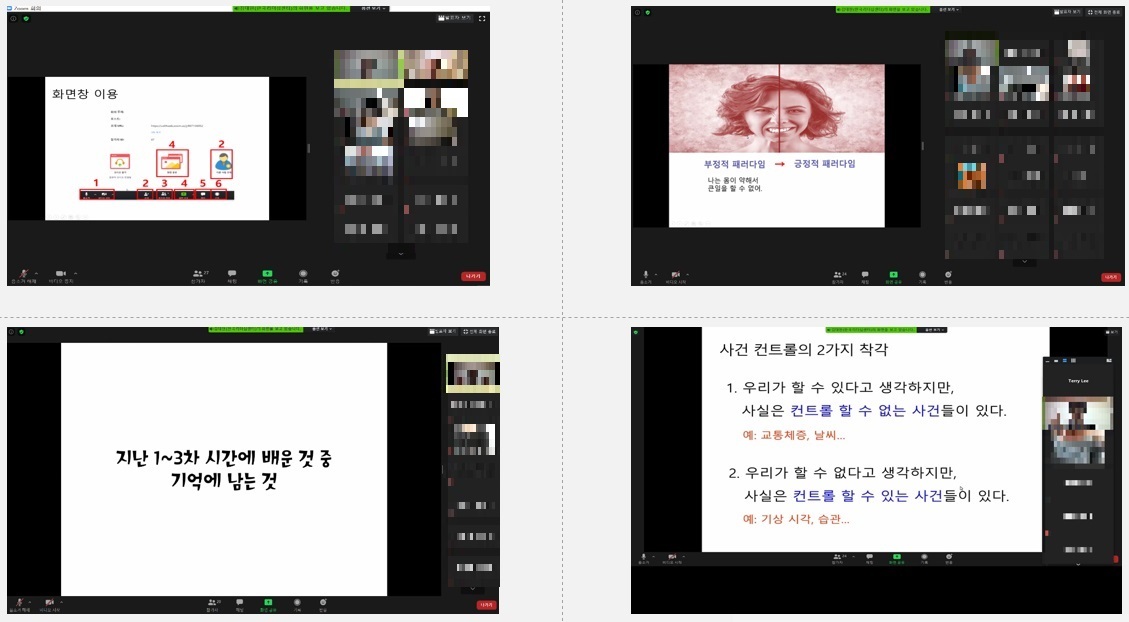Open reactions in the 기억에 남는 것 window
Screen dimensions: 1129x622
tap(323, 603)
